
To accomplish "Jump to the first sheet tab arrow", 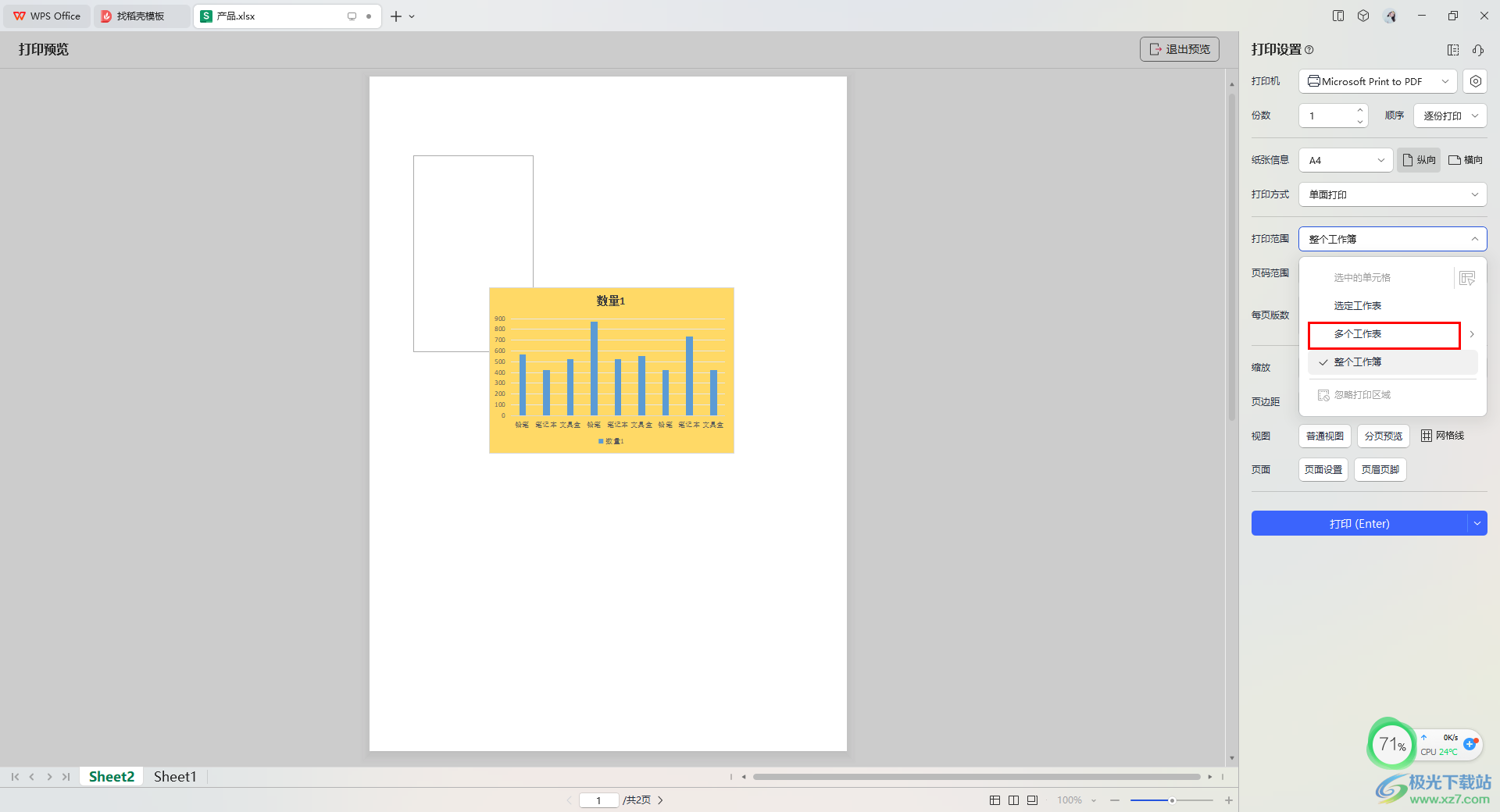I will click(x=15, y=777).
